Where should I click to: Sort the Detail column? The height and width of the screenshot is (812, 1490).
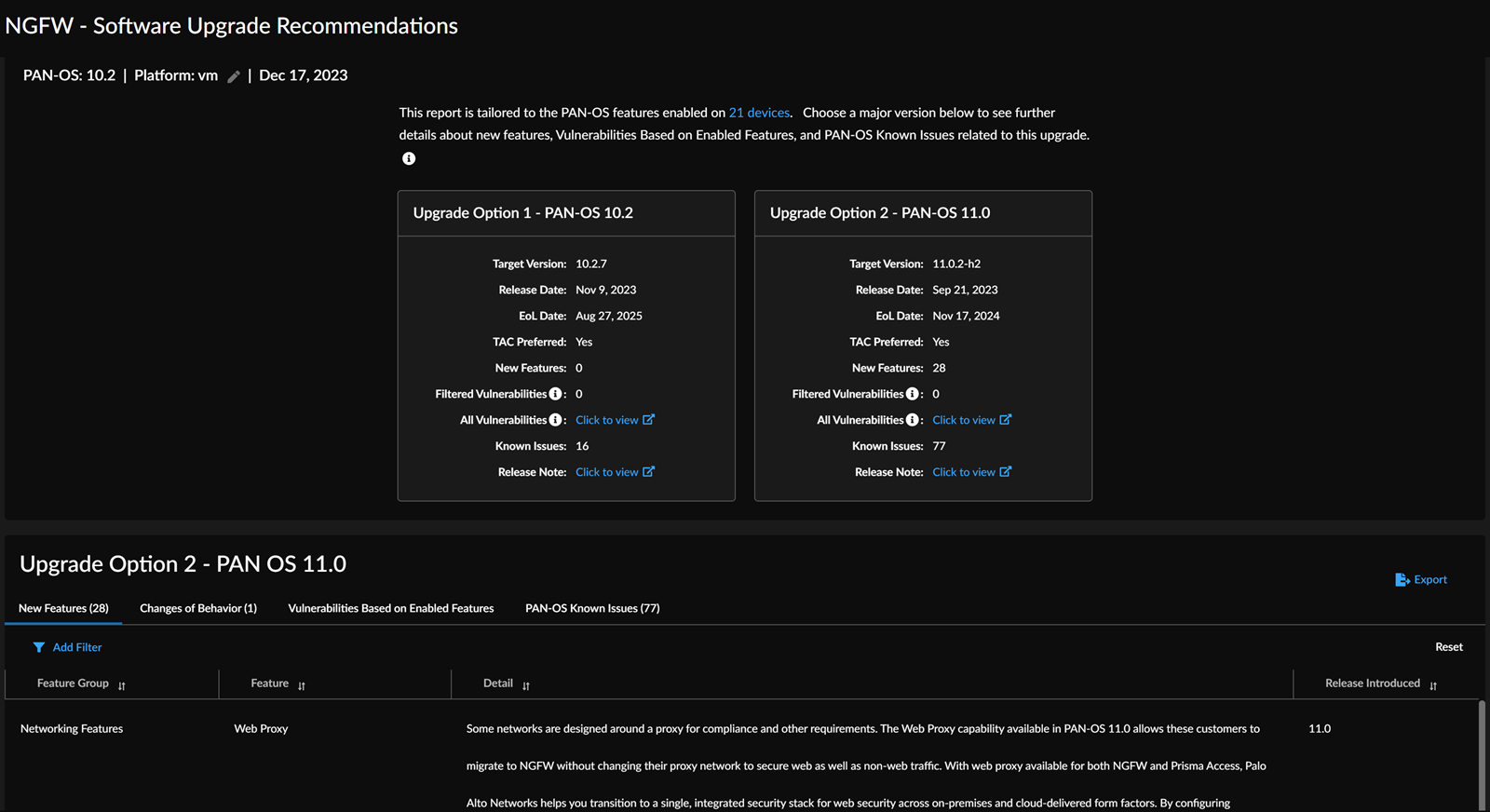point(526,685)
